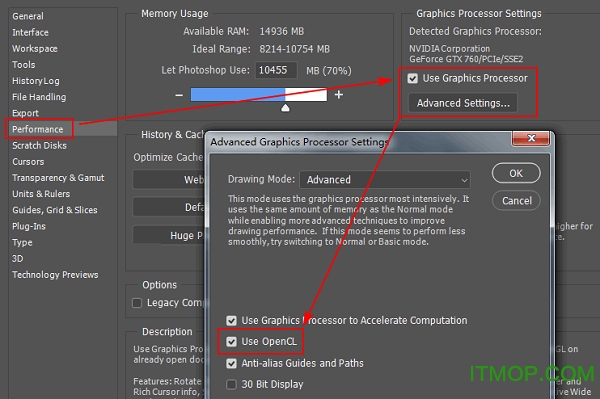Open Guides, Grid & Slices preferences

[54, 210]
